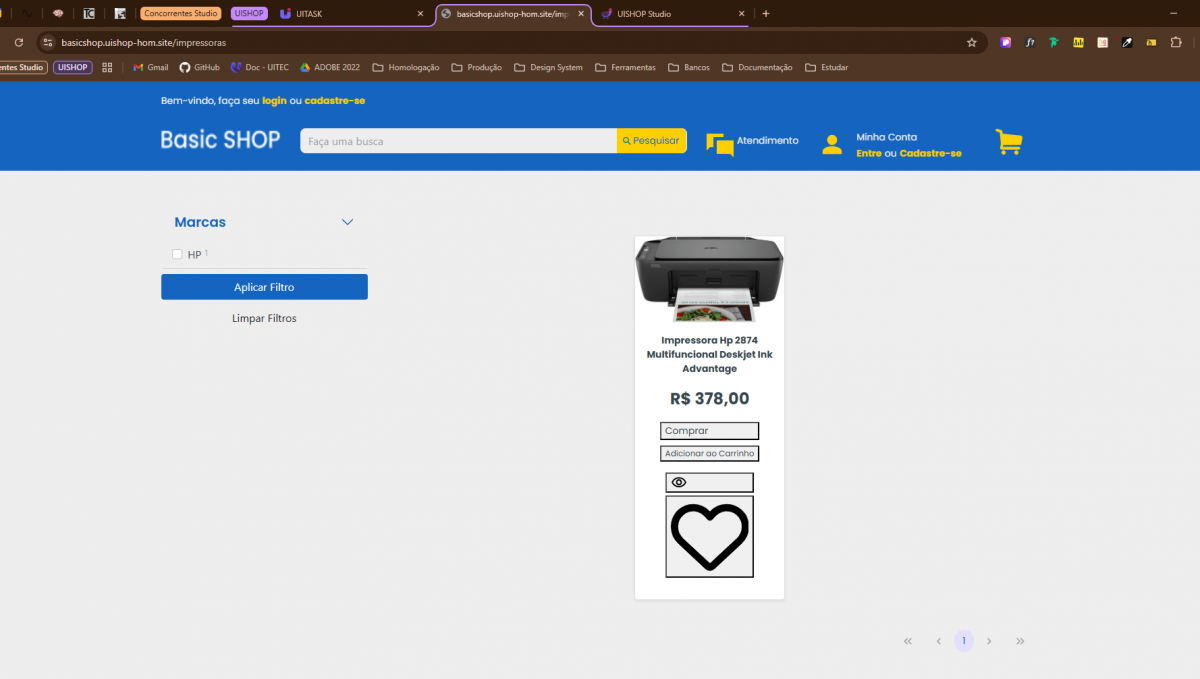Click the Atendimento chat icon

(719, 144)
